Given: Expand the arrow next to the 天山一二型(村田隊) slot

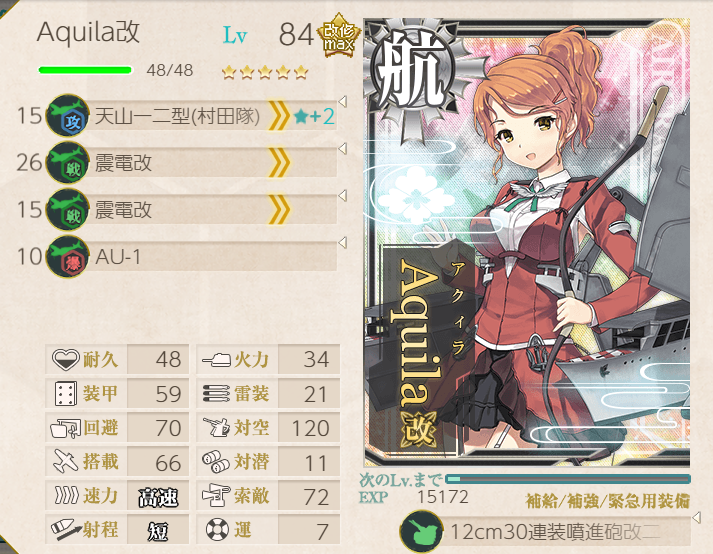Looking at the screenshot, I should point(342,102).
